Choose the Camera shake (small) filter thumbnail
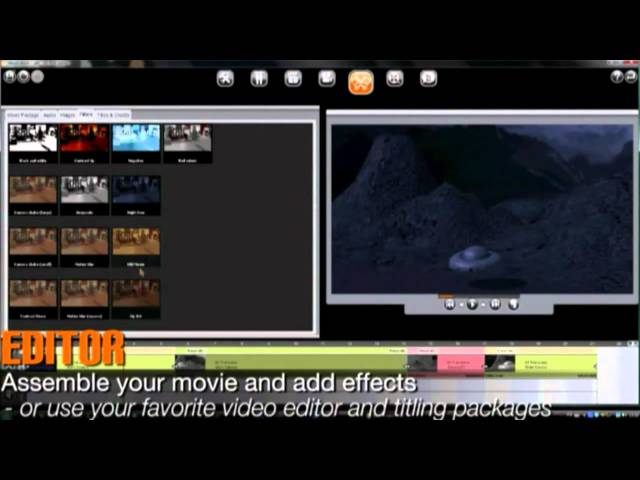The image size is (640, 480). click(33, 248)
